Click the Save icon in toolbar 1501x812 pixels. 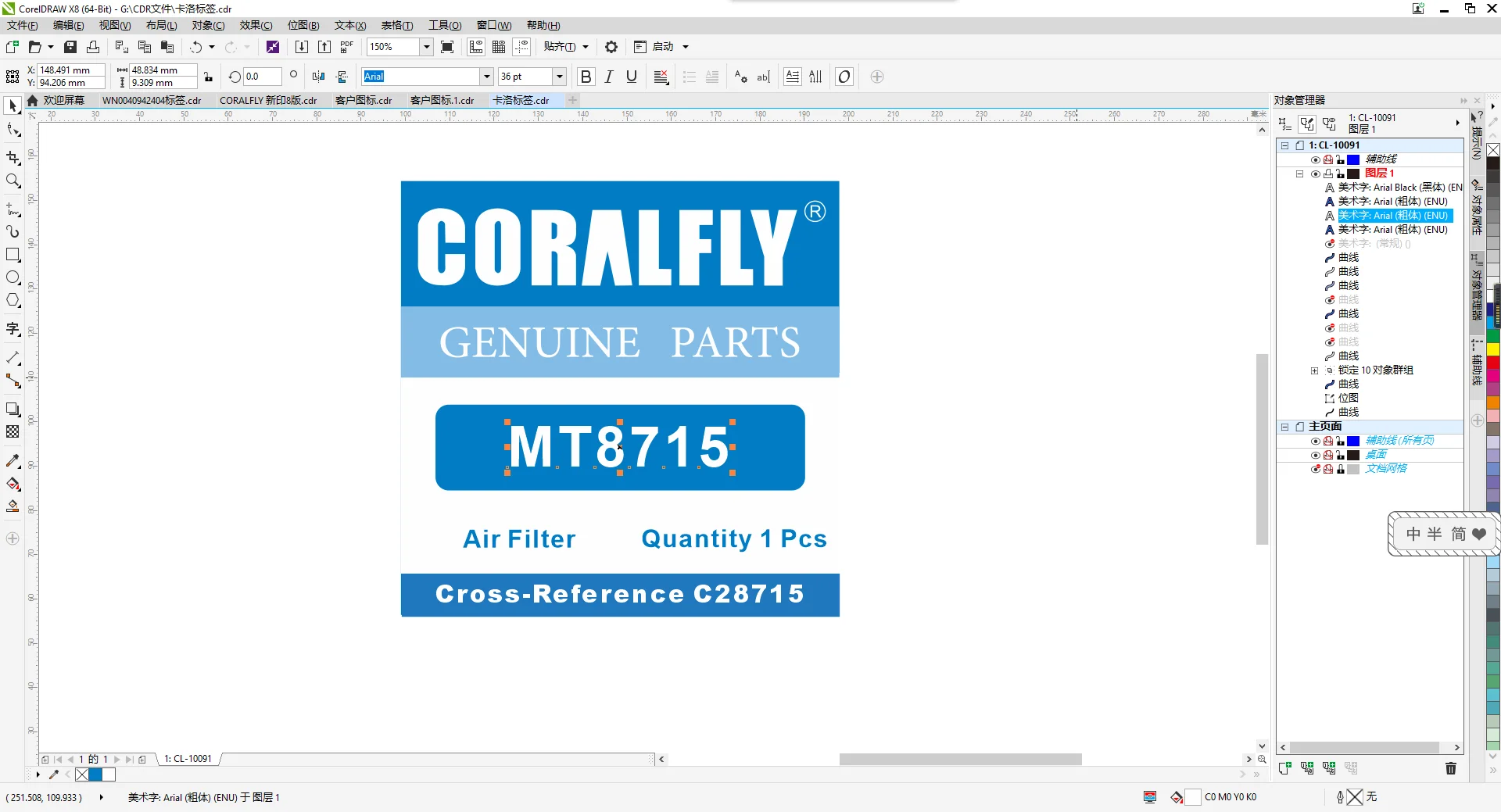point(70,47)
